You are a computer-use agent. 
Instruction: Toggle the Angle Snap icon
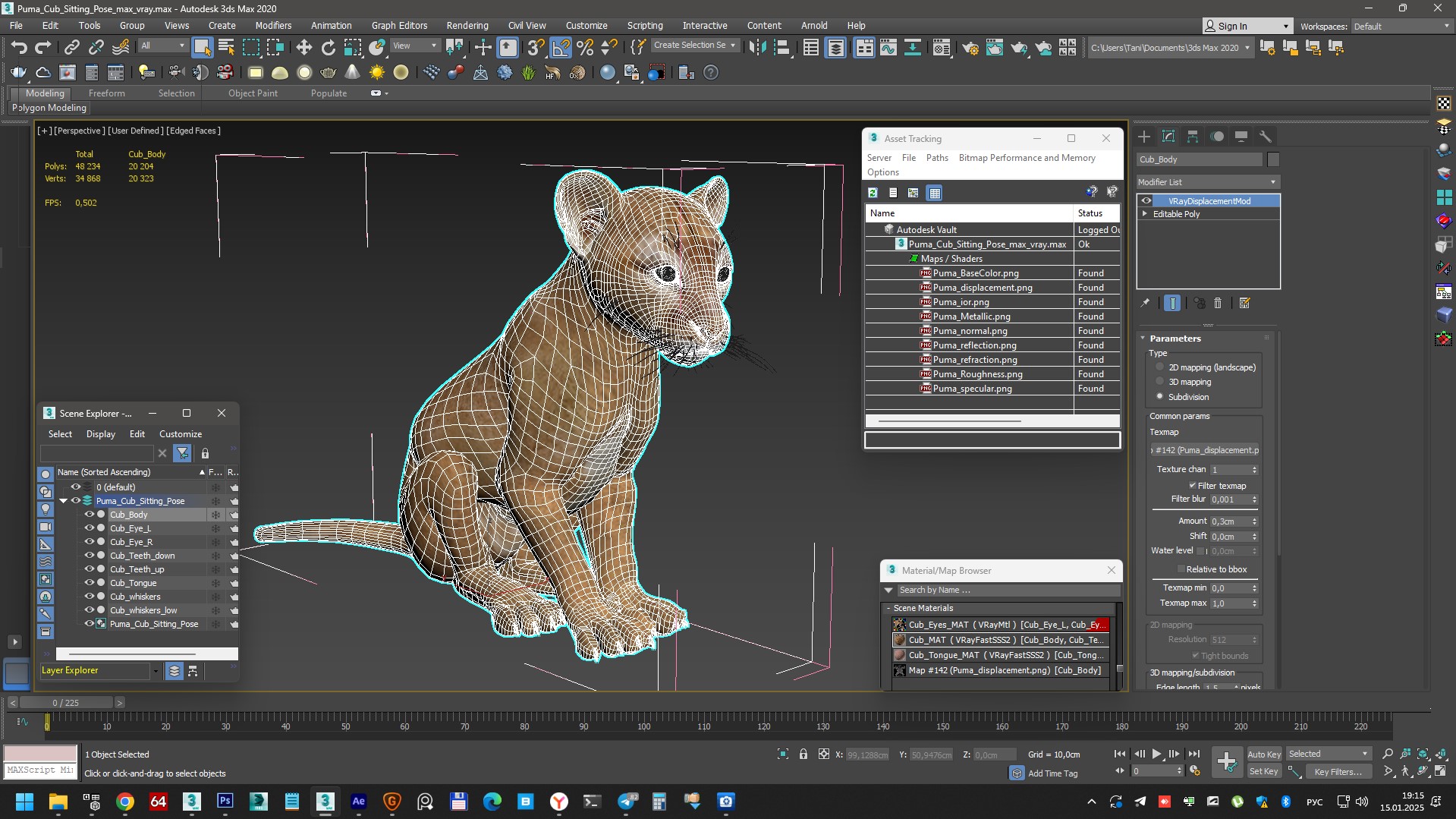(560, 48)
